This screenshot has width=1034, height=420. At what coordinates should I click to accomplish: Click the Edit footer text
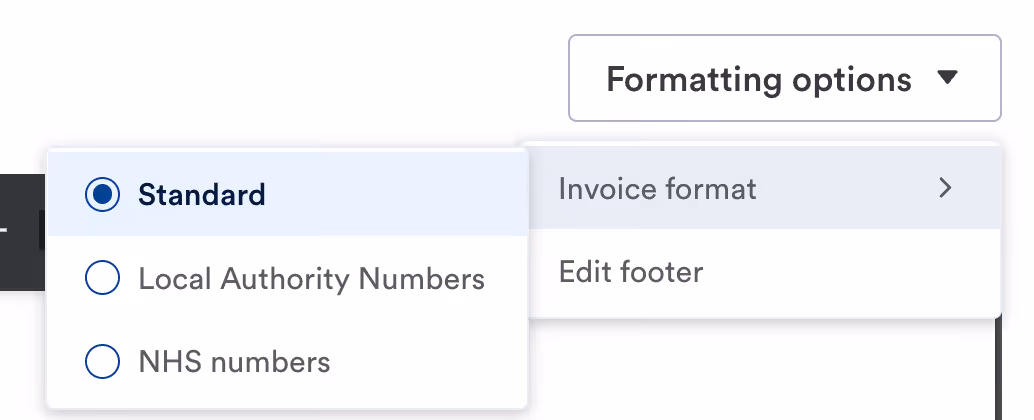[631, 271]
